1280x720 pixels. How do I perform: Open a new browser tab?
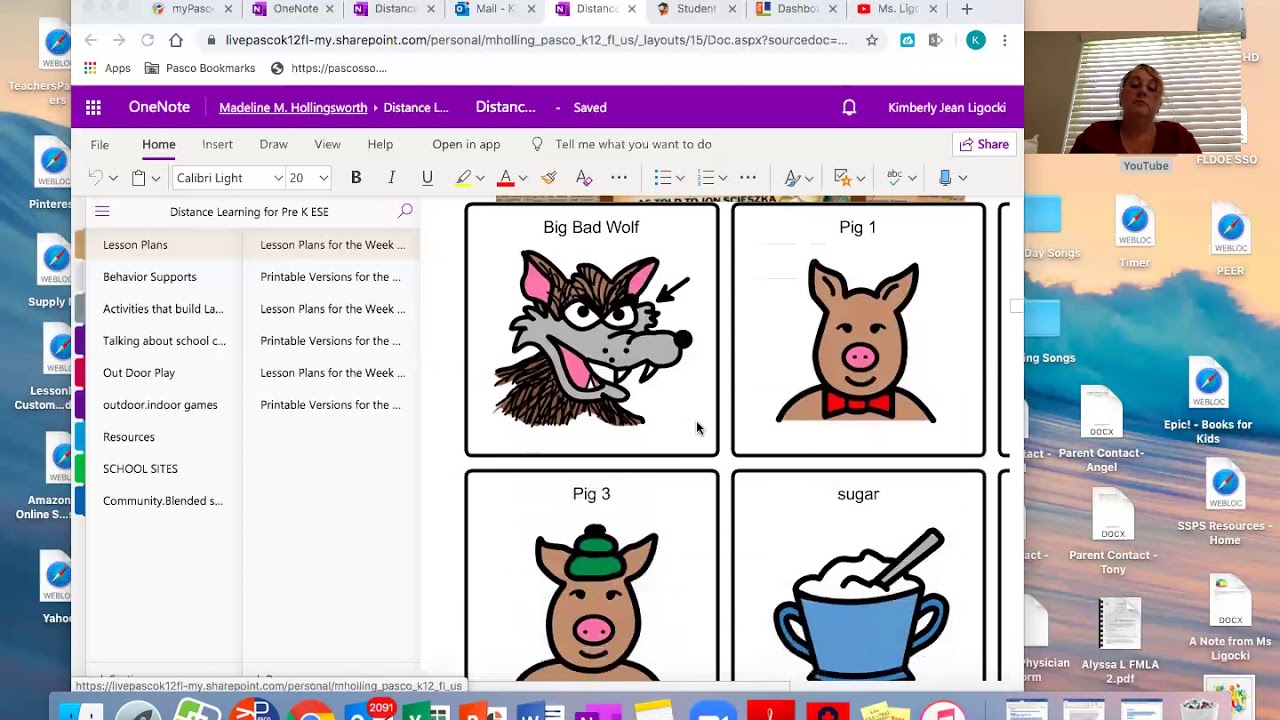pos(966,9)
